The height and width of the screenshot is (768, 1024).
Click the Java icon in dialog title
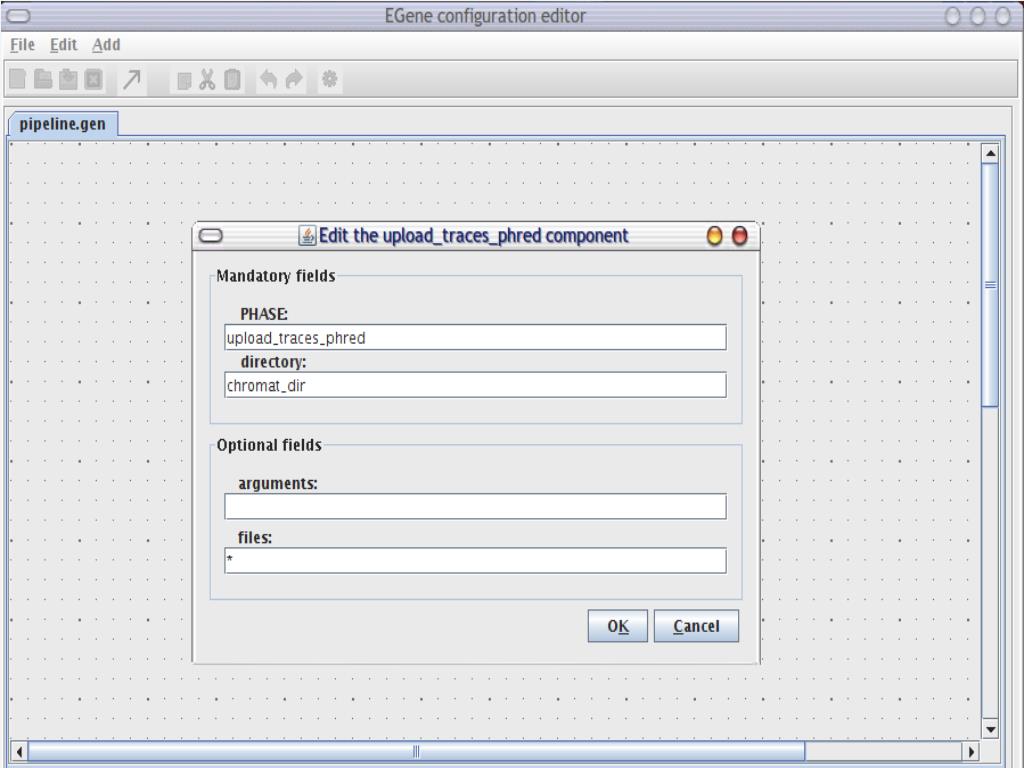pyautogui.click(x=307, y=236)
